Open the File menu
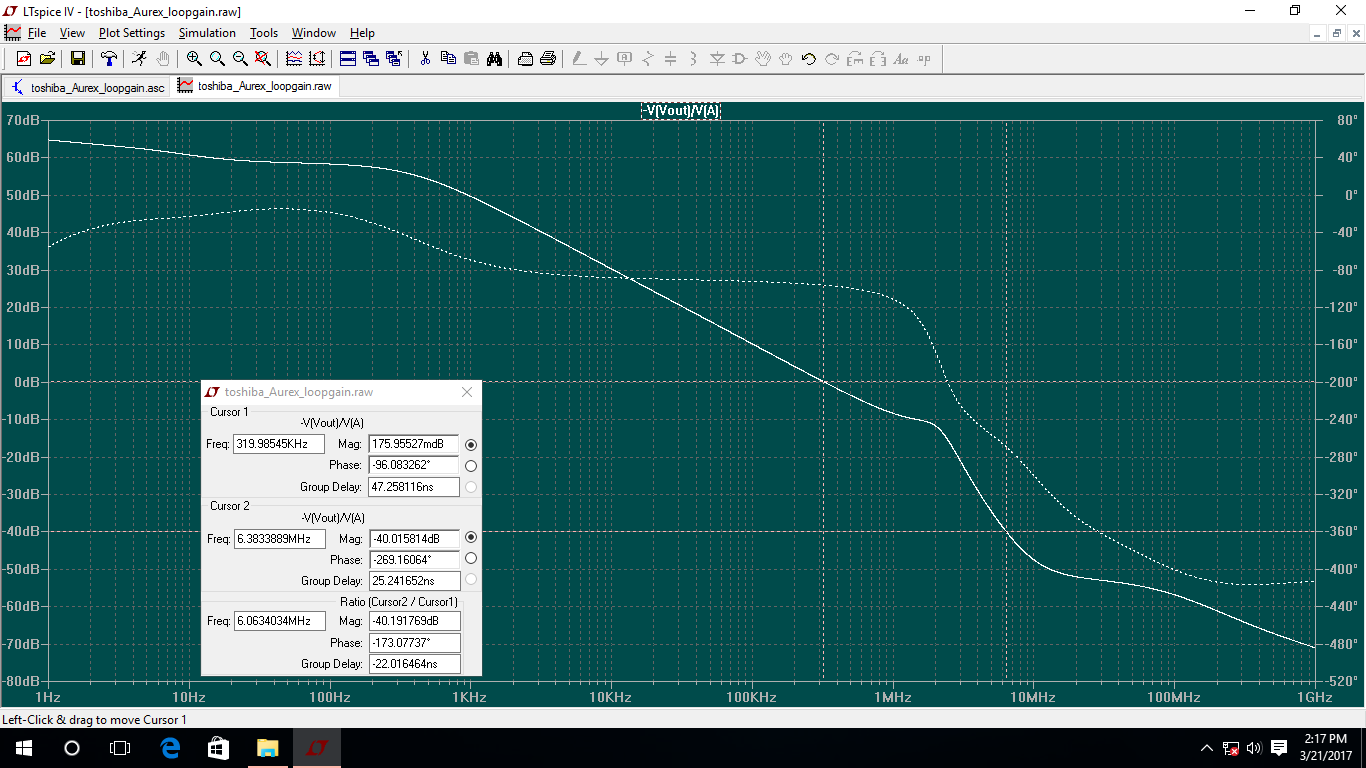 point(37,33)
